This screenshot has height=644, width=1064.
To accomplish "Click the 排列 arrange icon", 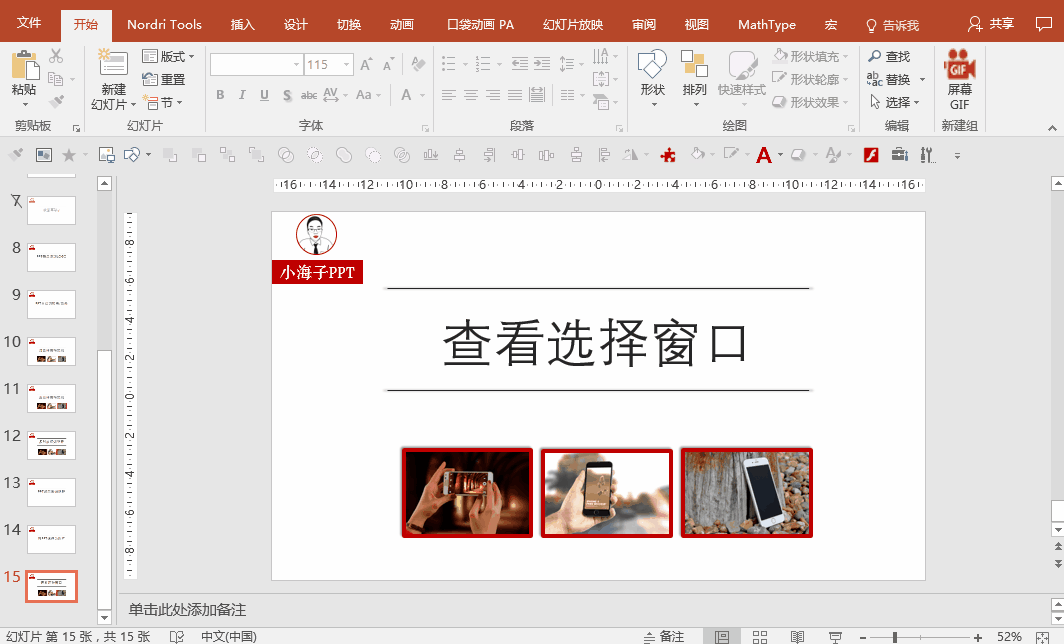I will click(x=694, y=66).
